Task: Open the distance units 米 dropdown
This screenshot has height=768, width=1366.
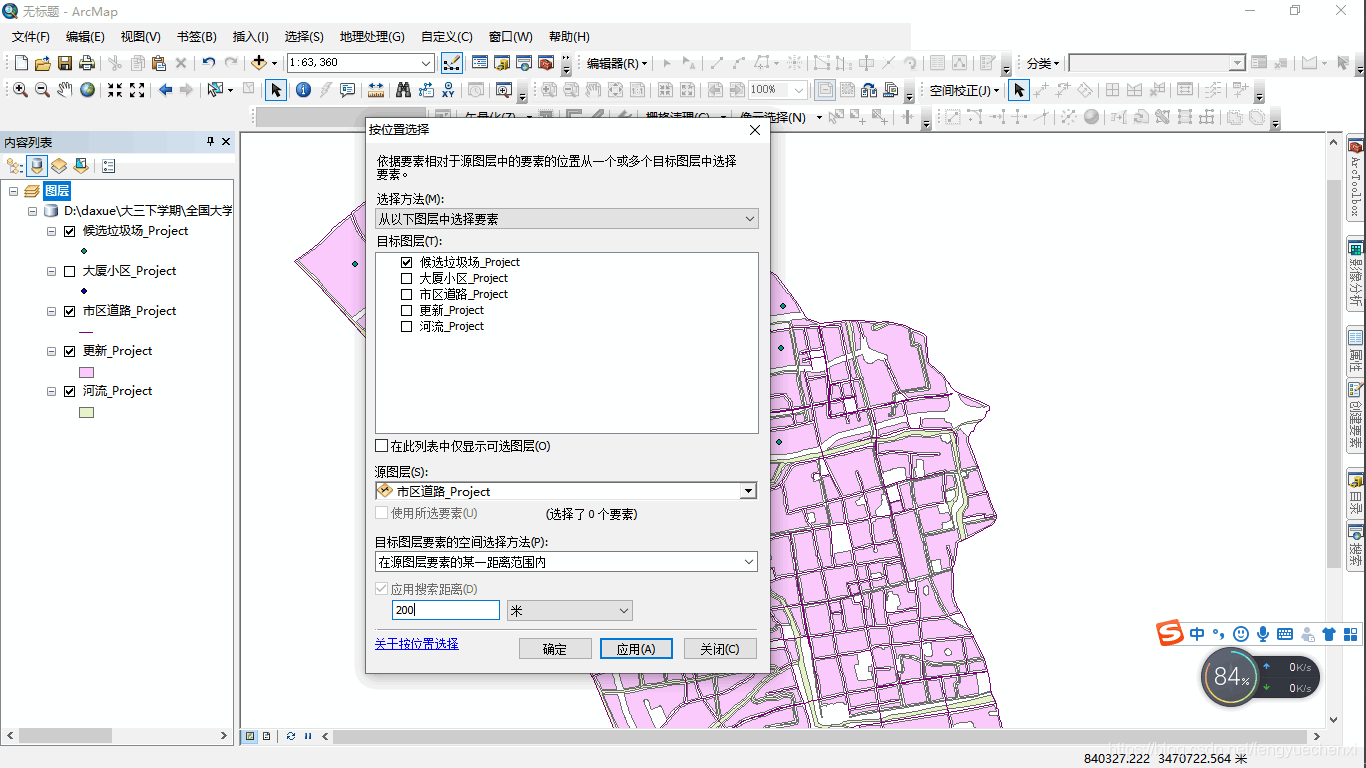Action: coord(570,610)
